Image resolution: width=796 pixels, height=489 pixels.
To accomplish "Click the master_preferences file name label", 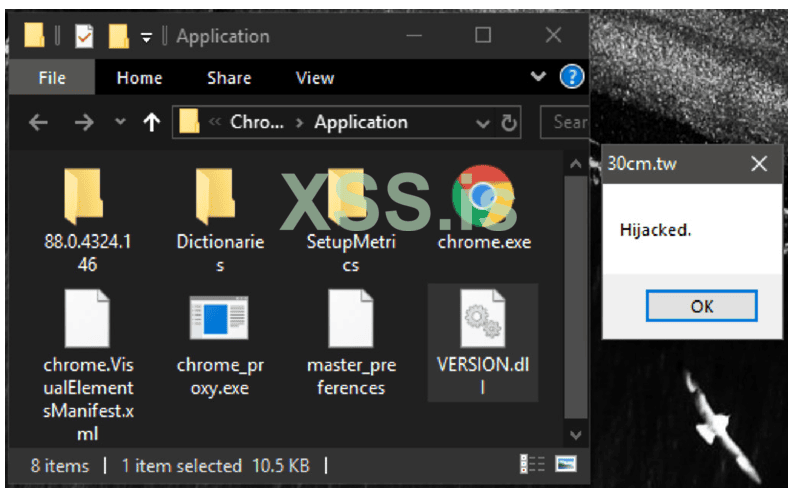I will click(x=351, y=376).
